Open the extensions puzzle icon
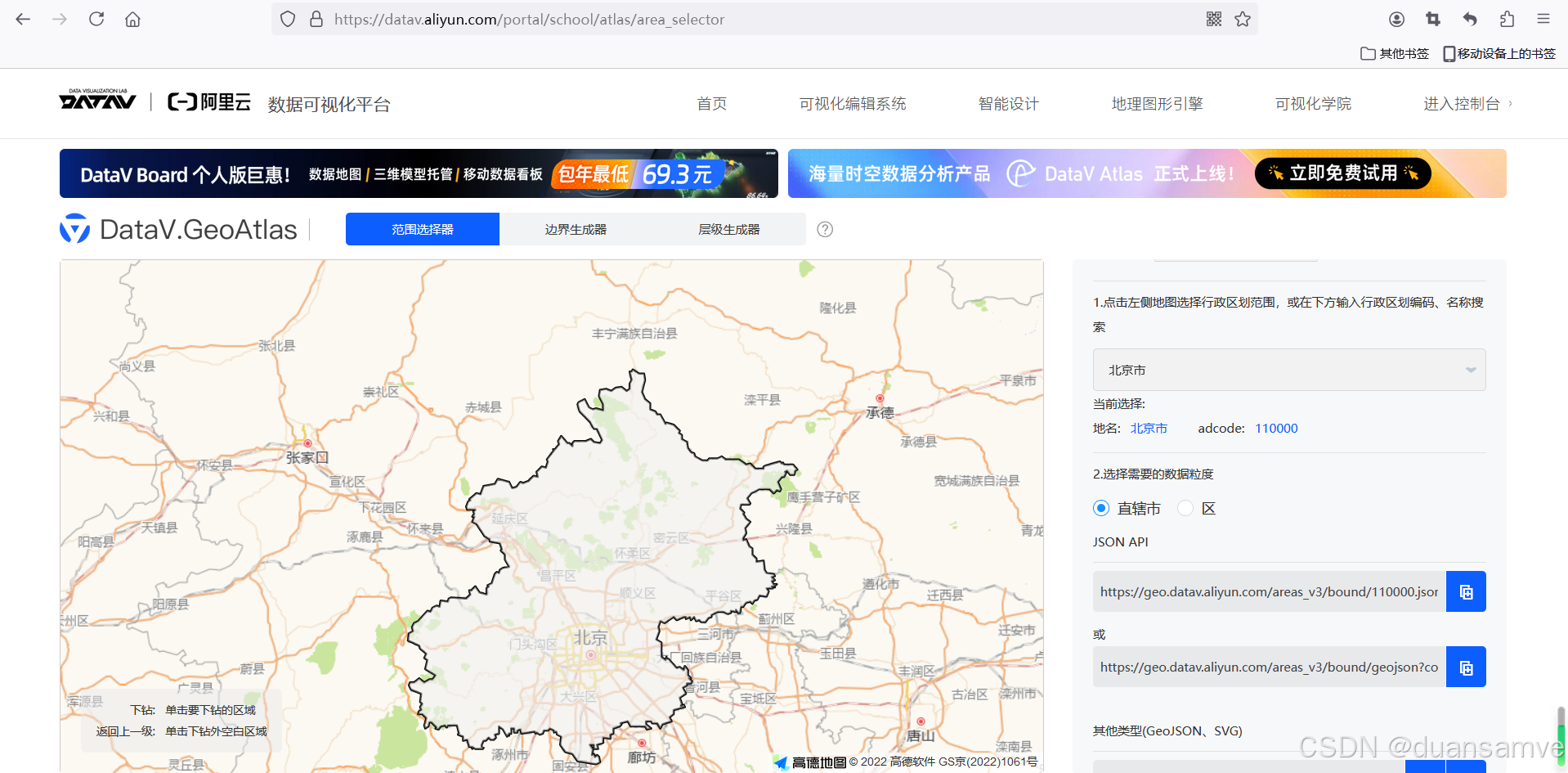This screenshot has width=1568, height=773. tap(1507, 19)
